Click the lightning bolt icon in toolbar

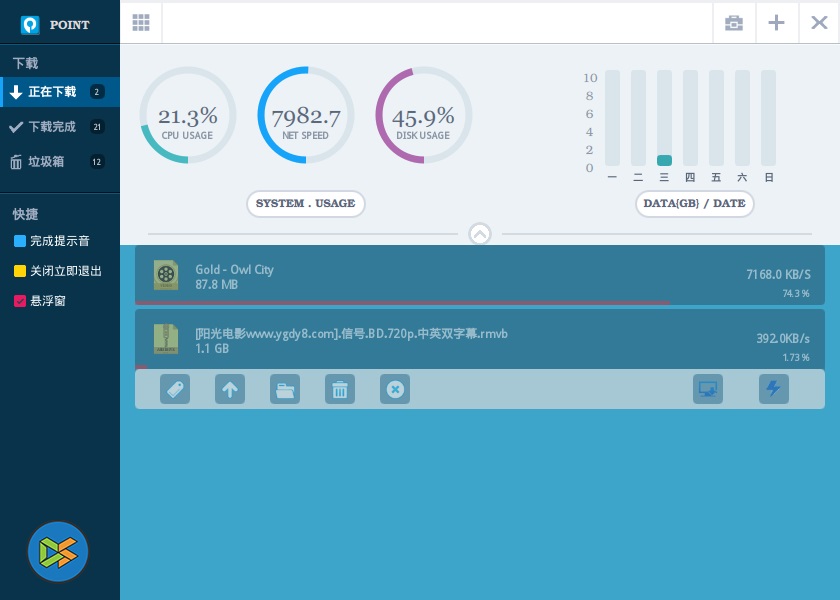(x=773, y=389)
